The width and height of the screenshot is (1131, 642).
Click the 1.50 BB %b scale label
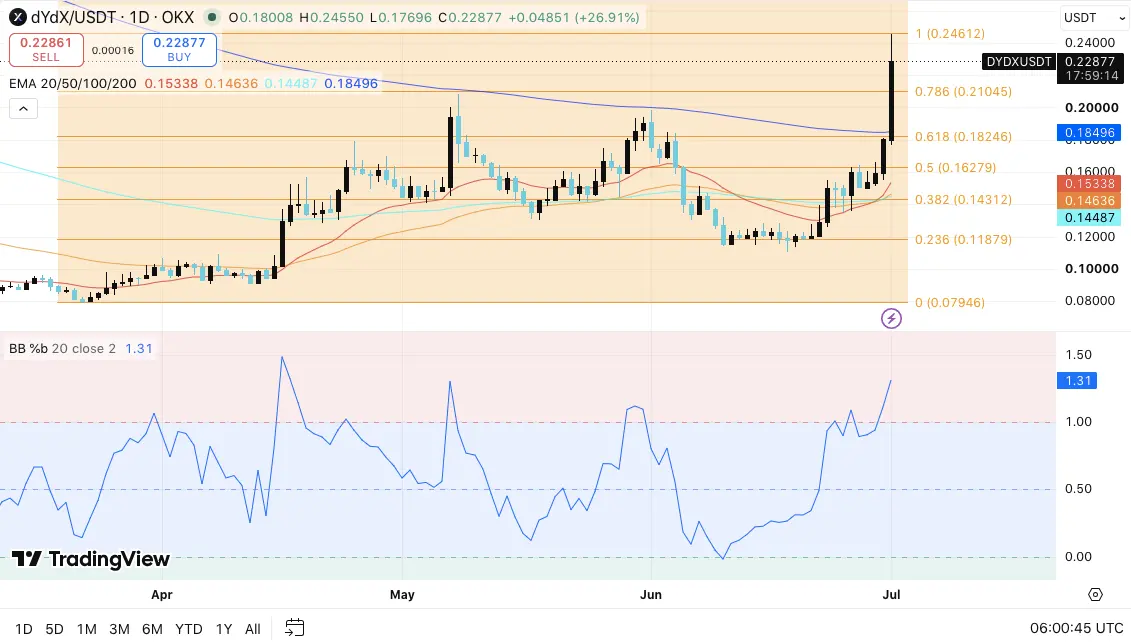click(x=1078, y=355)
